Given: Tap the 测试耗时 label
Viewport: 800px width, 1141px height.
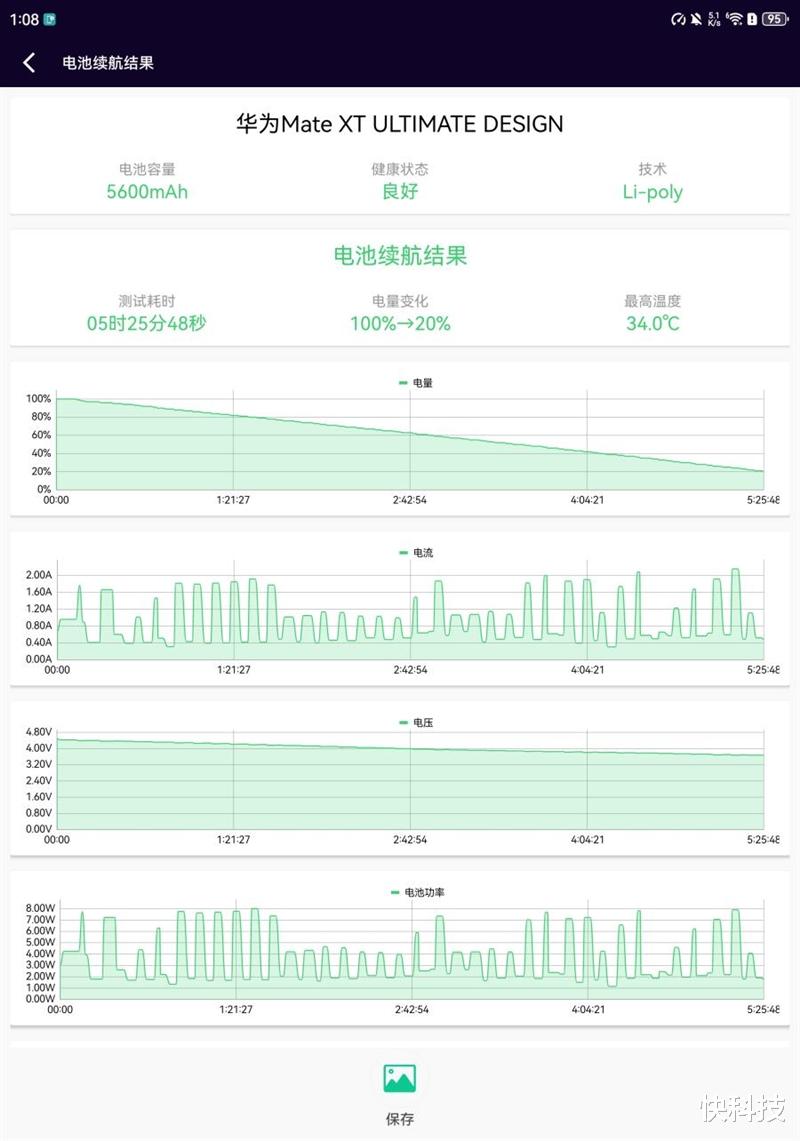Looking at the screenshot, I should (146, 301).
